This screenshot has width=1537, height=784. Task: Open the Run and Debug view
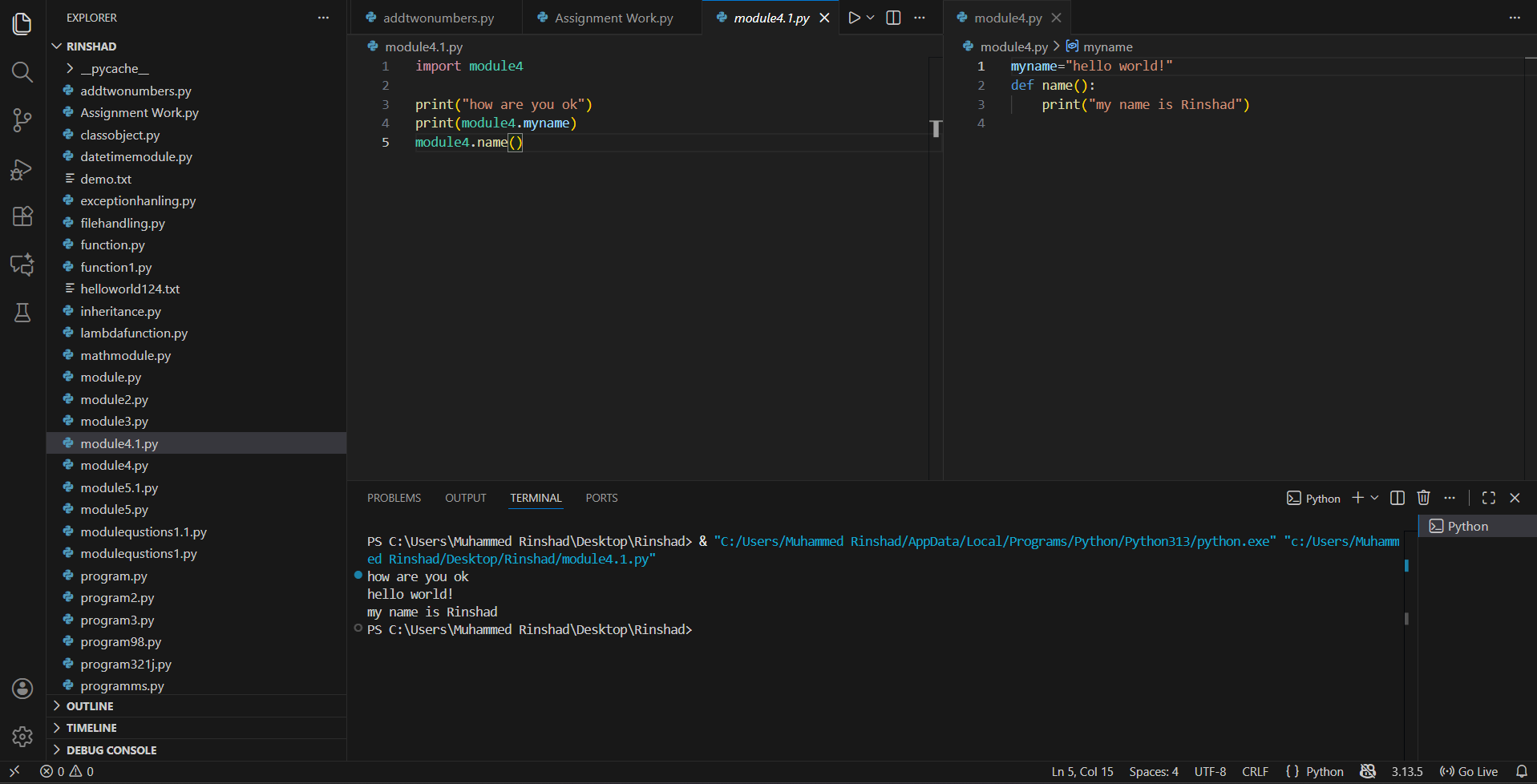[x=22, y=169]
